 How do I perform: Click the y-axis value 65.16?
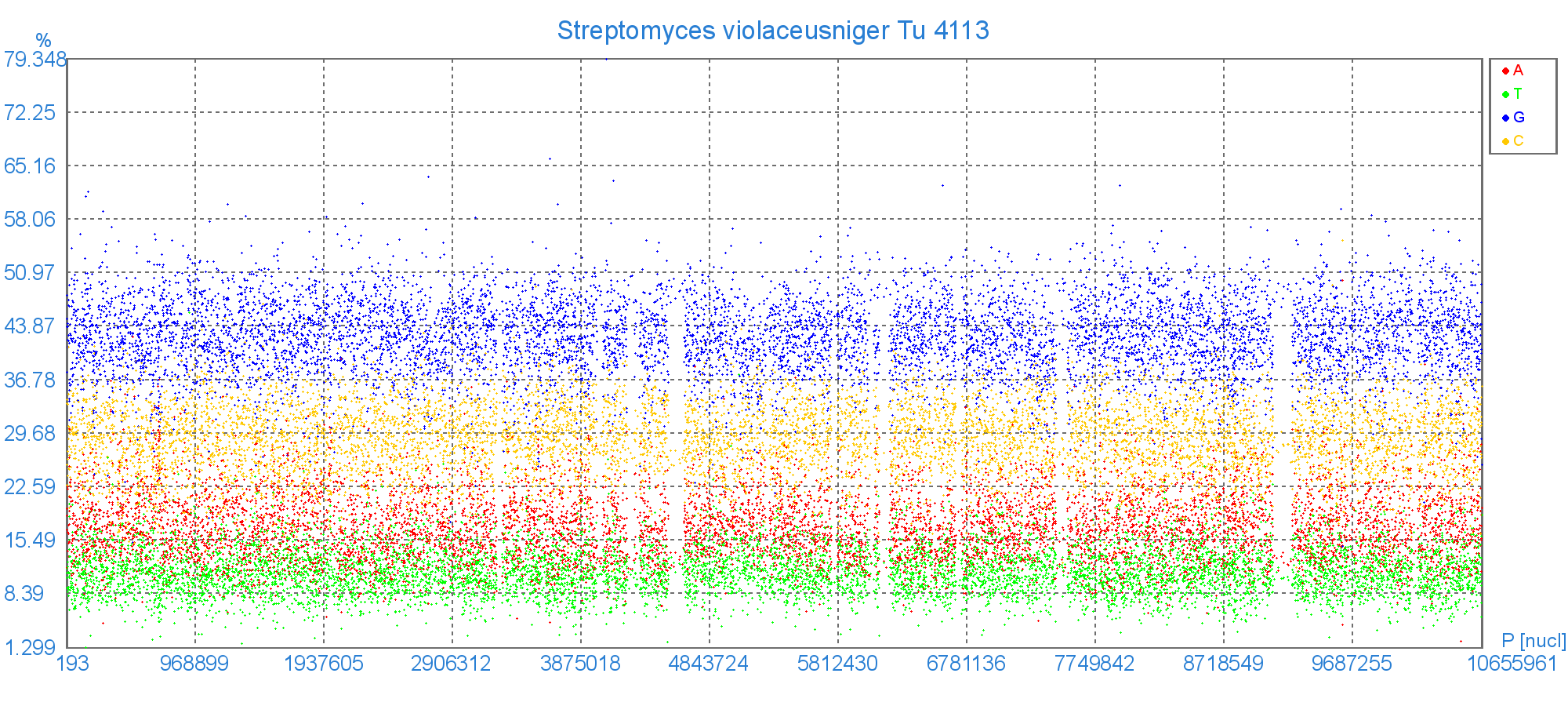(x=31, y=166)
